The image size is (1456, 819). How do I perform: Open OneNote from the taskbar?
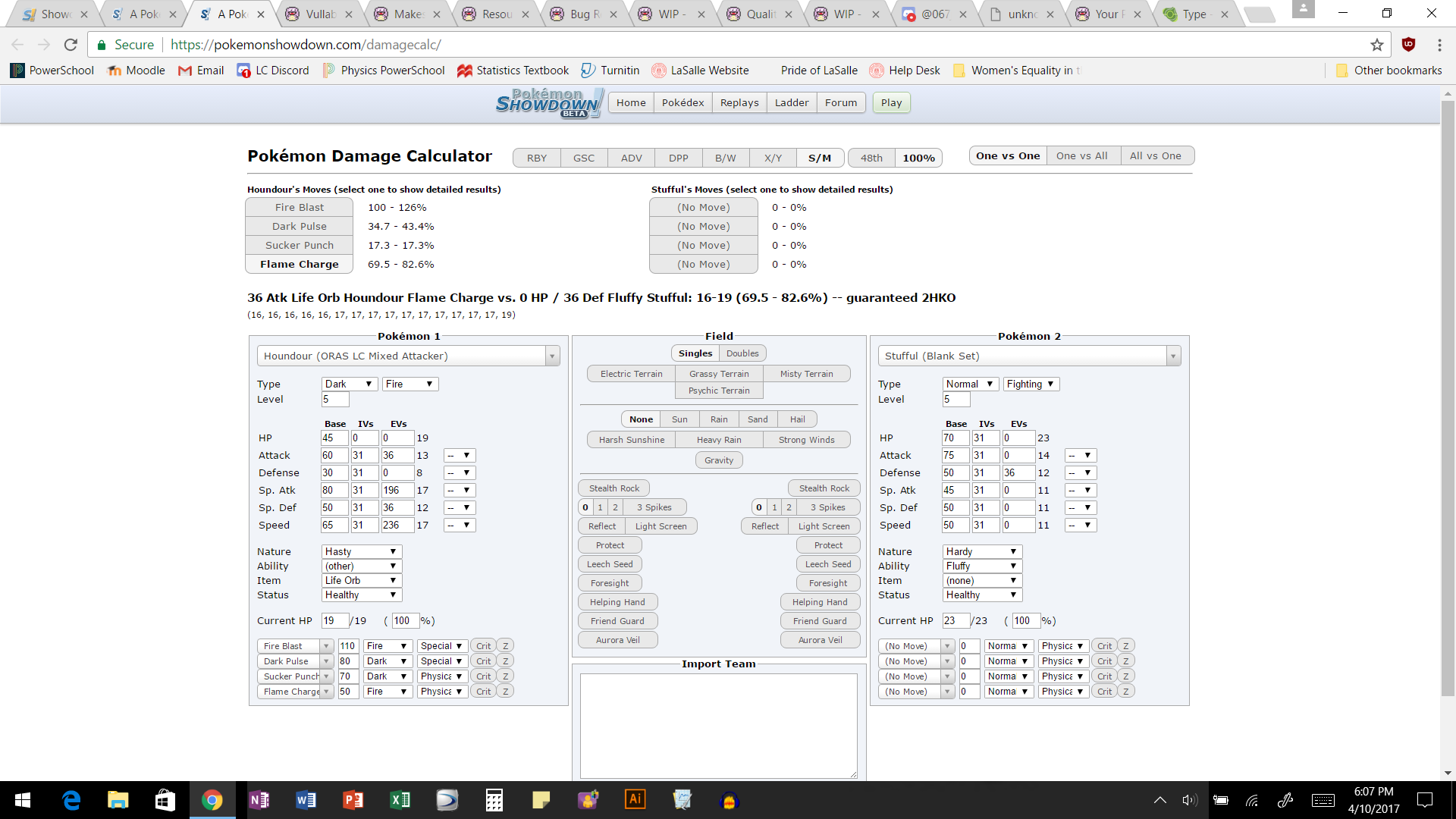(259, 800)
